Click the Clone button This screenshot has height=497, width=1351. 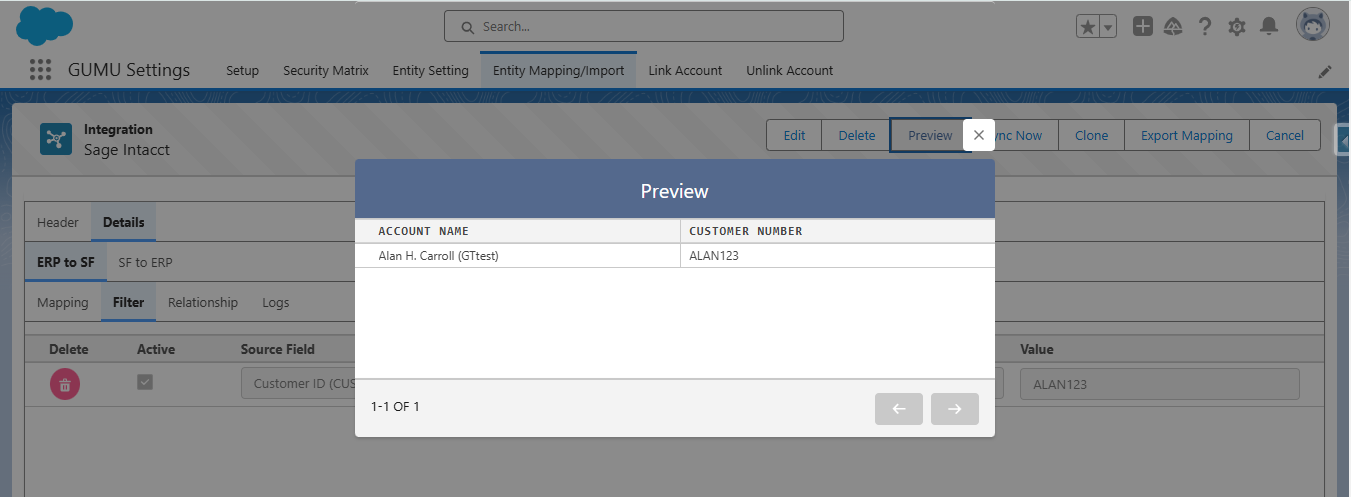(1091, 135)
